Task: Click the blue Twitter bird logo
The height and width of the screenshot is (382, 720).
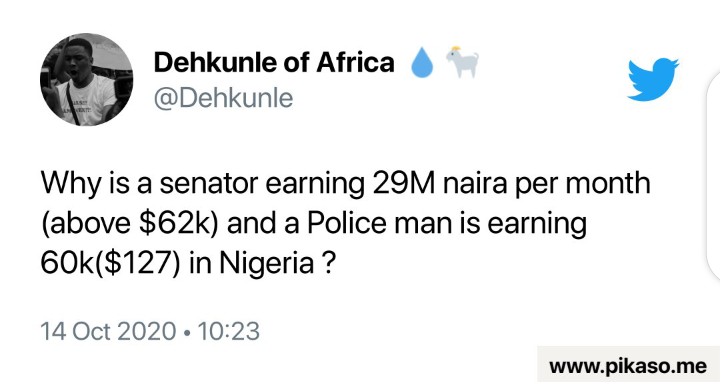Action: [x=653, y=79]
